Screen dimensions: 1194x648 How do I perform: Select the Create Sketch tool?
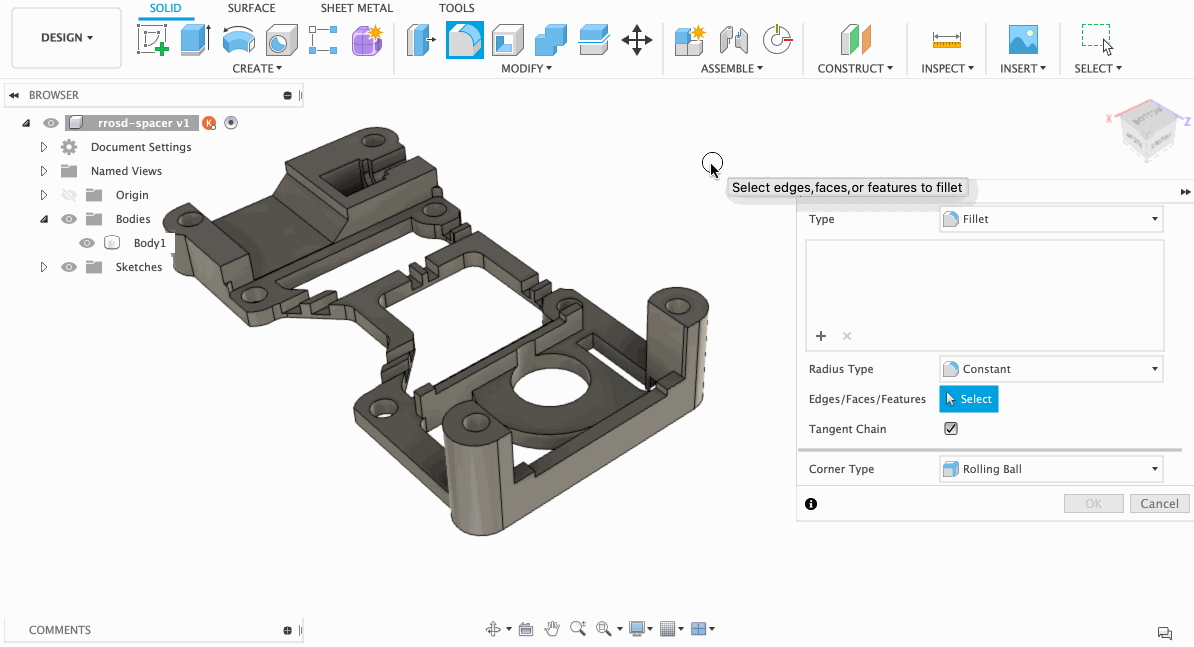coord(152,40)
